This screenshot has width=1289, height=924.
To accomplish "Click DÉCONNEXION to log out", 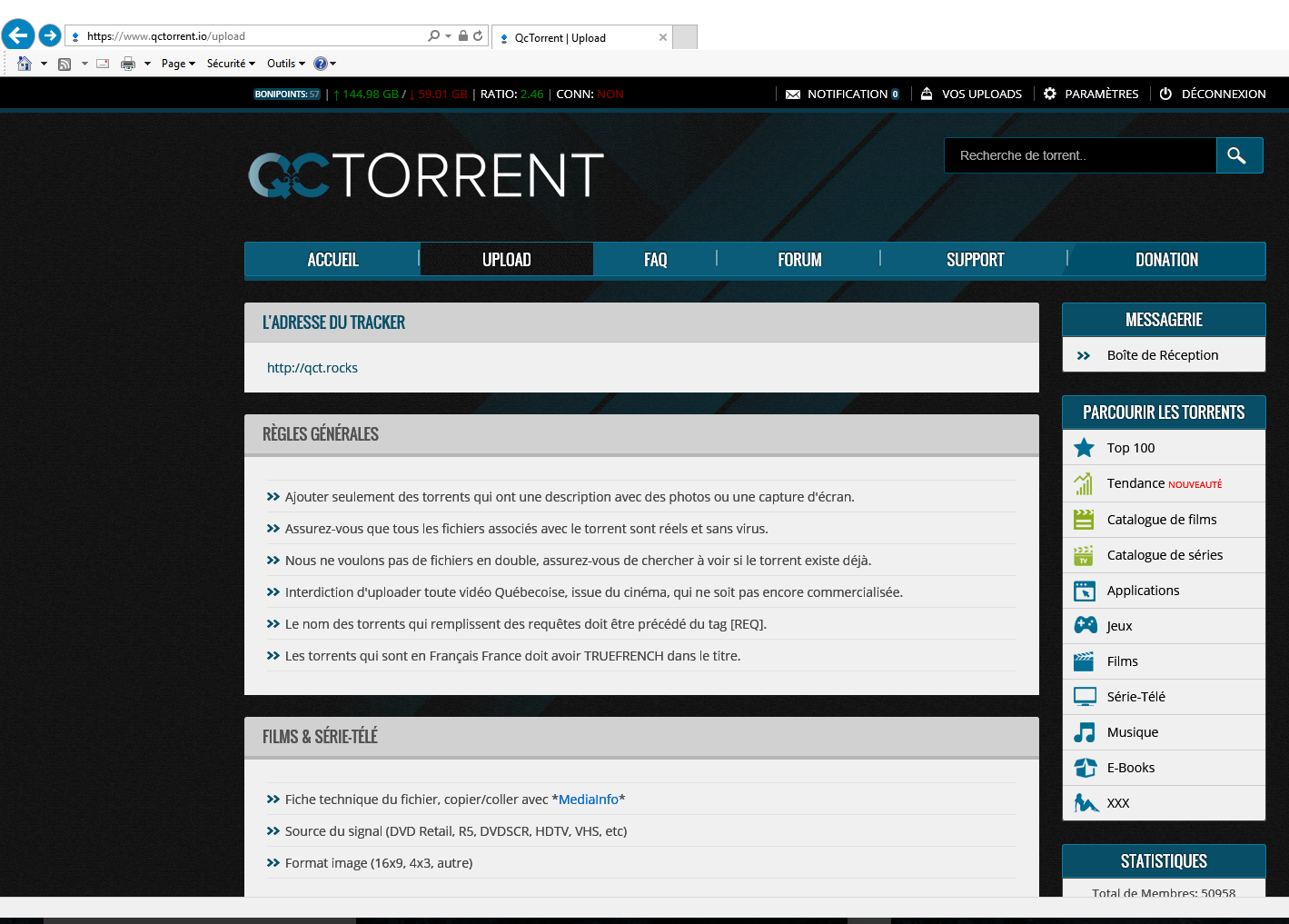I will click(1213, 94).
